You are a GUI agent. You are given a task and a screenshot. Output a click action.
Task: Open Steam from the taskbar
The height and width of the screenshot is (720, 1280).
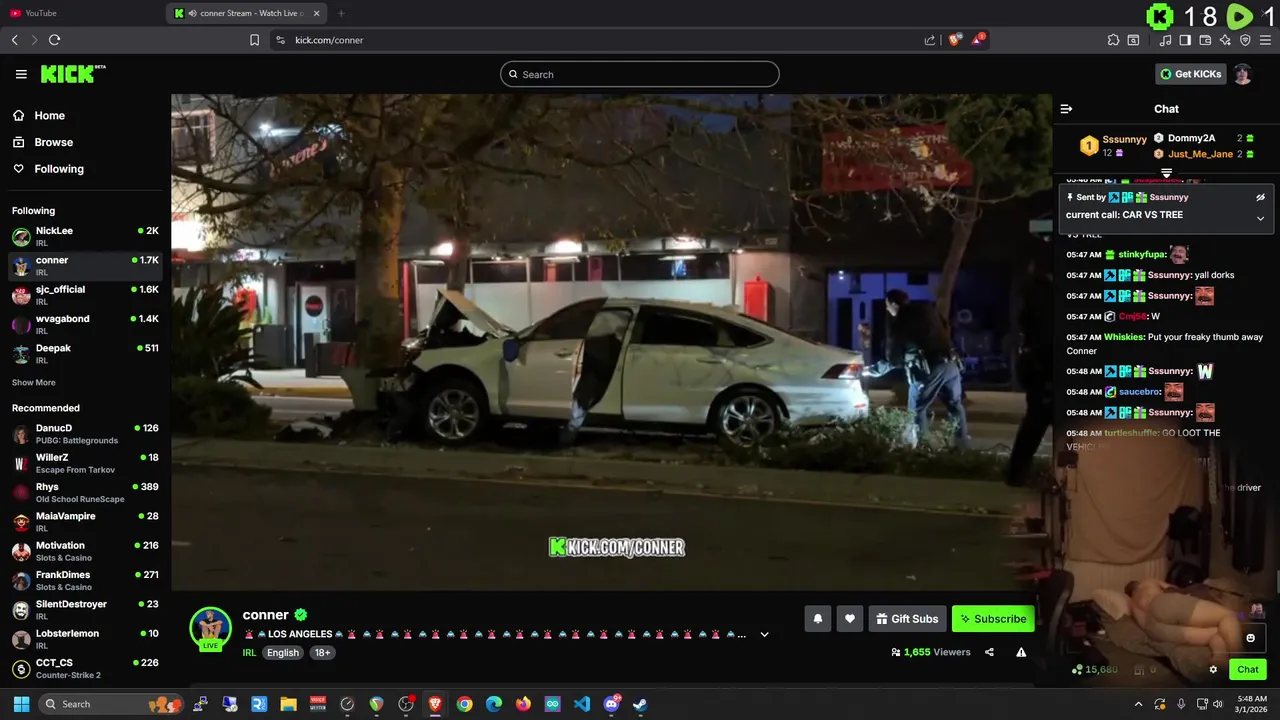coord(640,704)
